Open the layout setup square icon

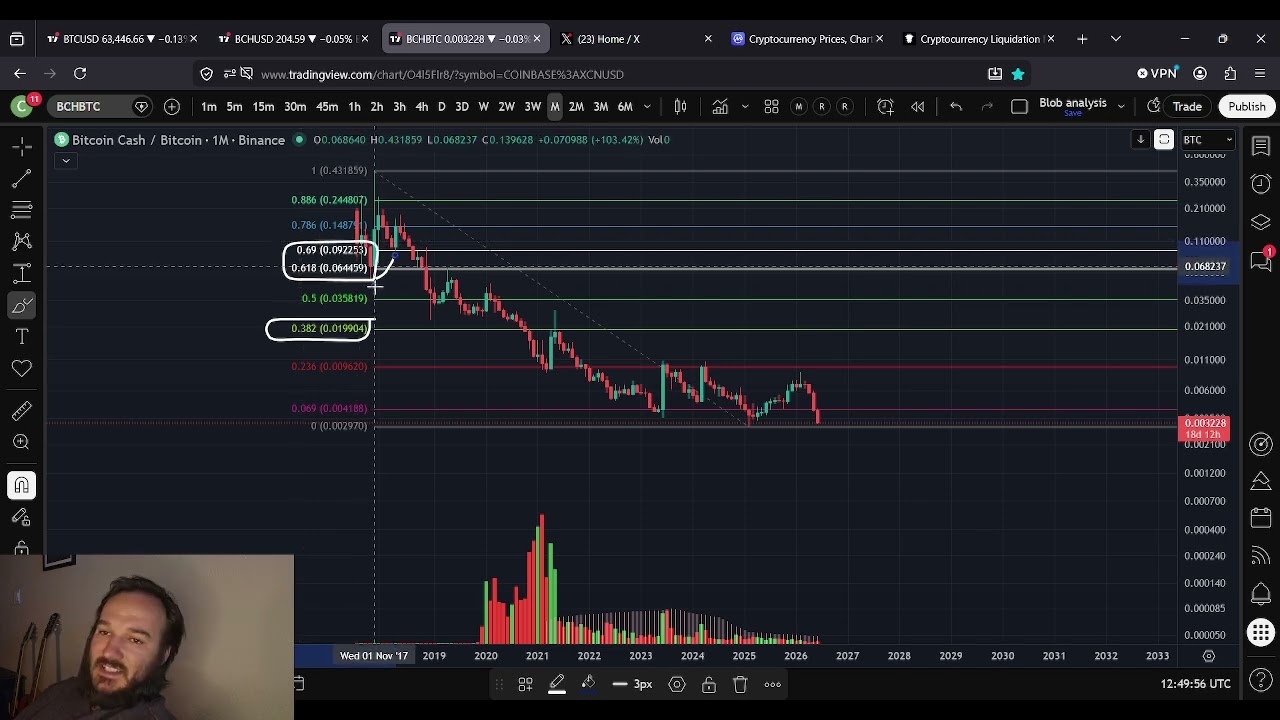tap(1019, 106)
